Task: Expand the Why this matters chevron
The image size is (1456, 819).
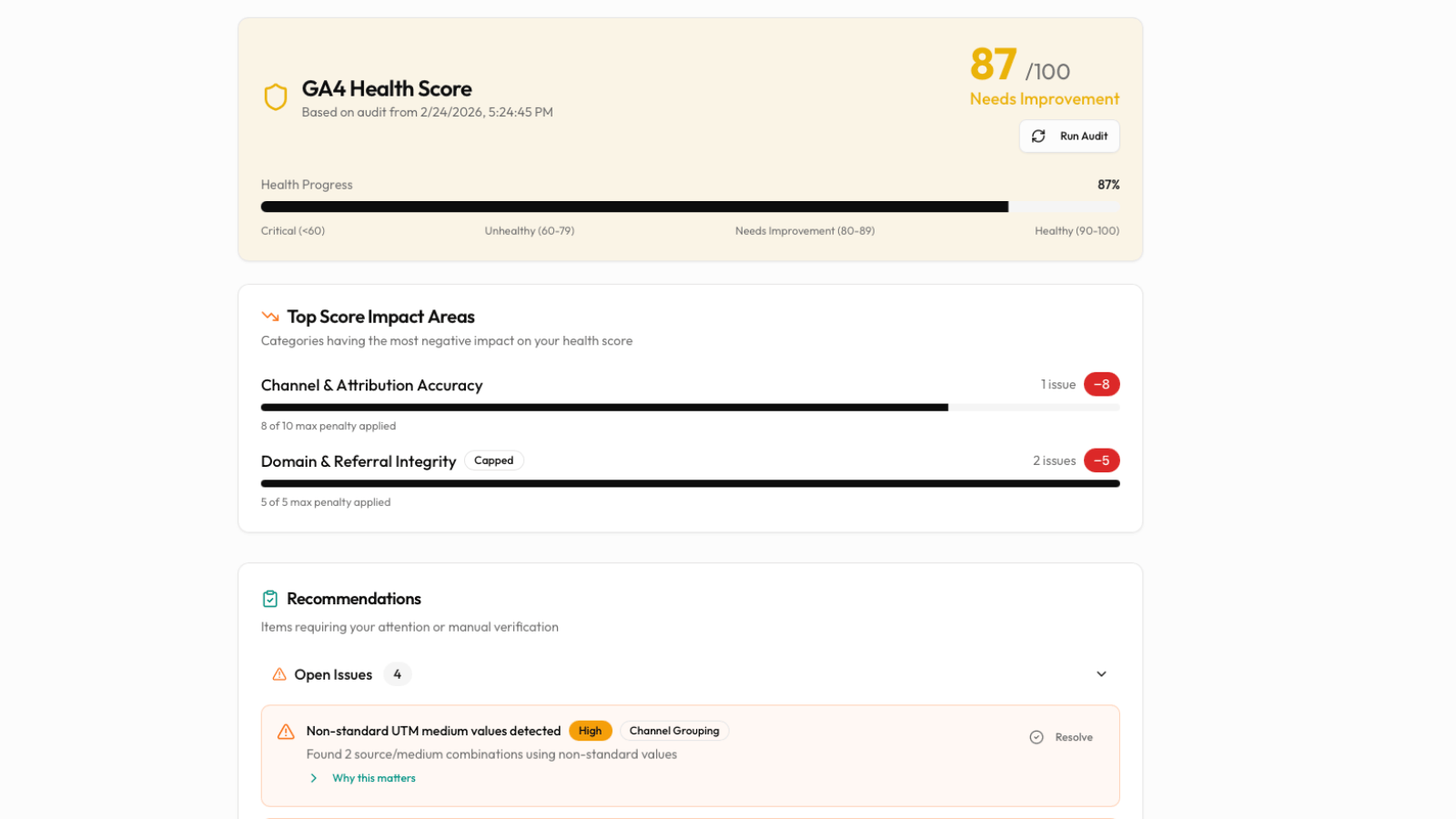Action: pyautogui.click(x=314, y=778)
